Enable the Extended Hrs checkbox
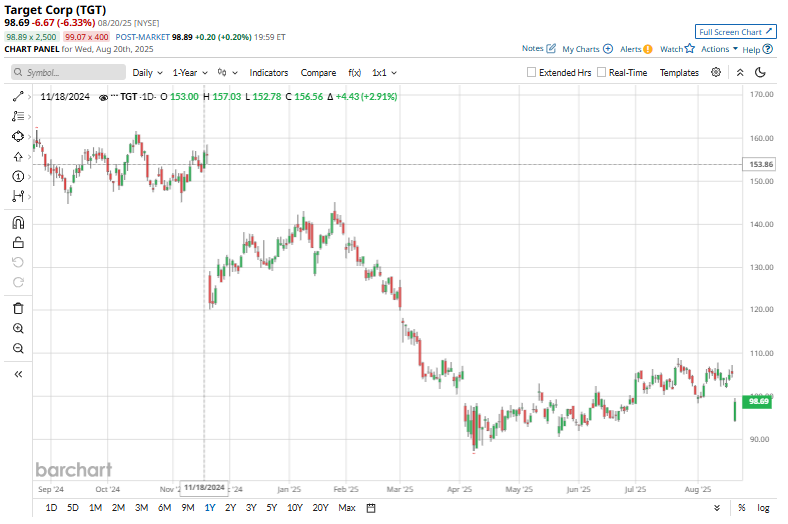Screen dimensions: 788x524 coord(531,72)
